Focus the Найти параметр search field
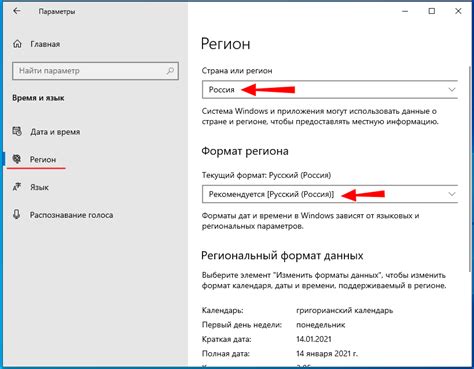 tap(95, 71)
